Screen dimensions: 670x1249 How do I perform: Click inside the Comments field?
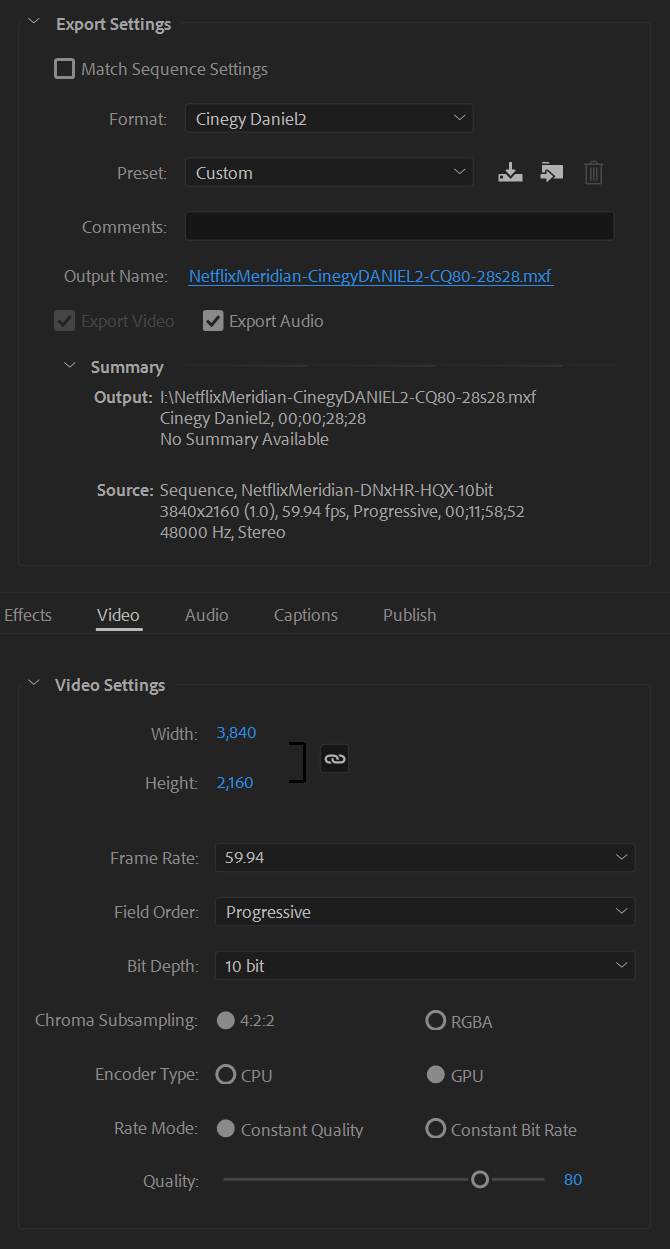(399, 226)
